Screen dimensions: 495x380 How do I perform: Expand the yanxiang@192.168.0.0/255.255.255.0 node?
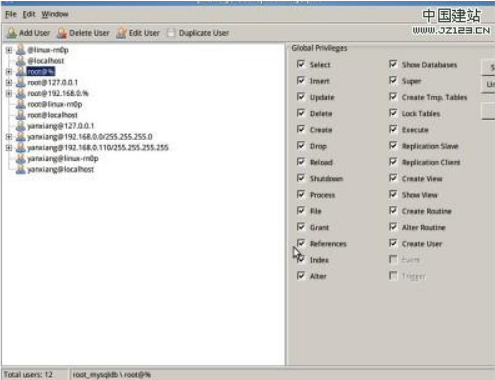point(9,137)
